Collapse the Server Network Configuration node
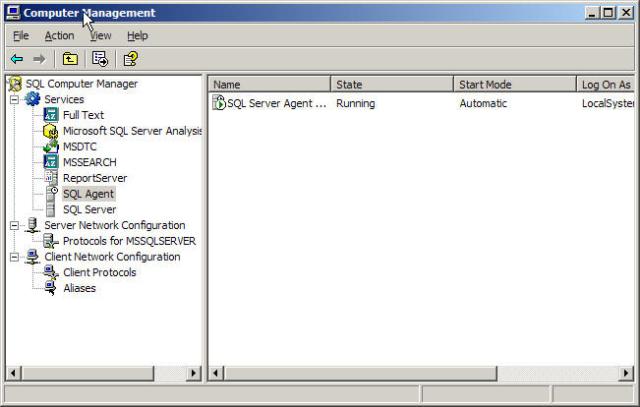Screen dimensions: 640x407 14,225
